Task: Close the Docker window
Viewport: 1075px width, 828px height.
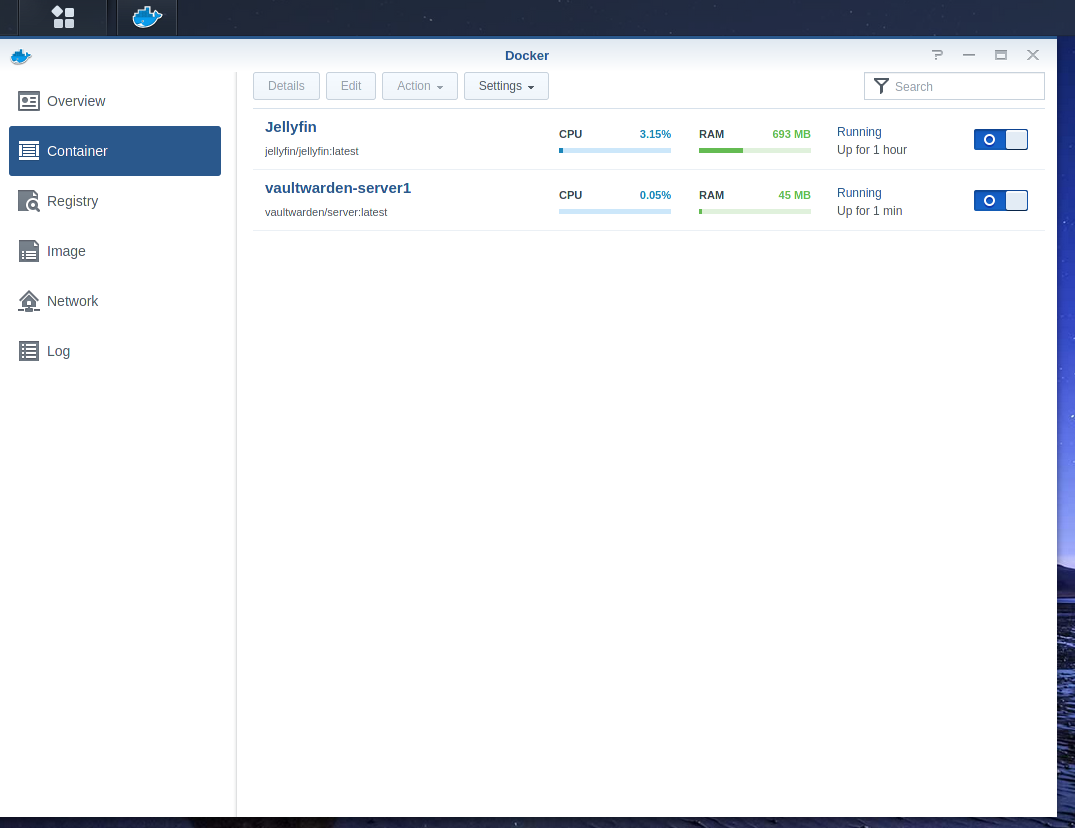Action: tap(1032, 55)
